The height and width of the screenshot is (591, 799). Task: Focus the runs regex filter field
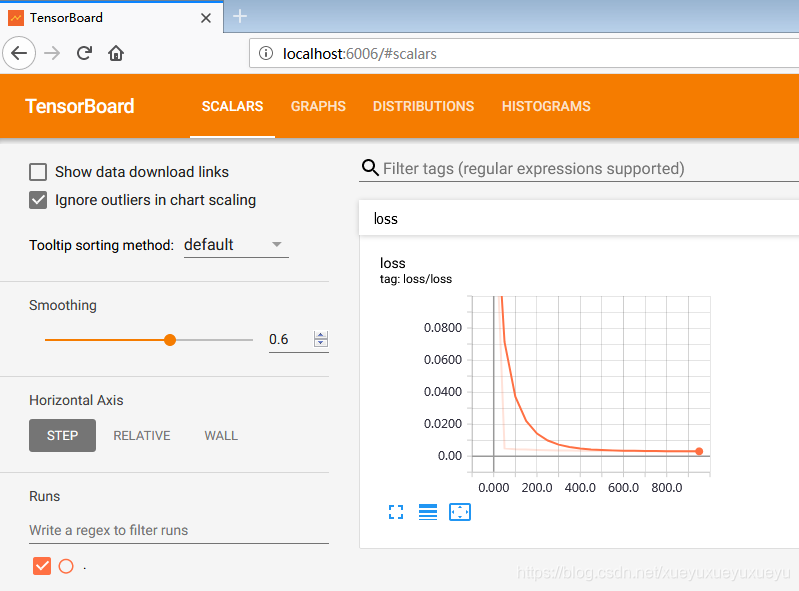pos(179,530)
